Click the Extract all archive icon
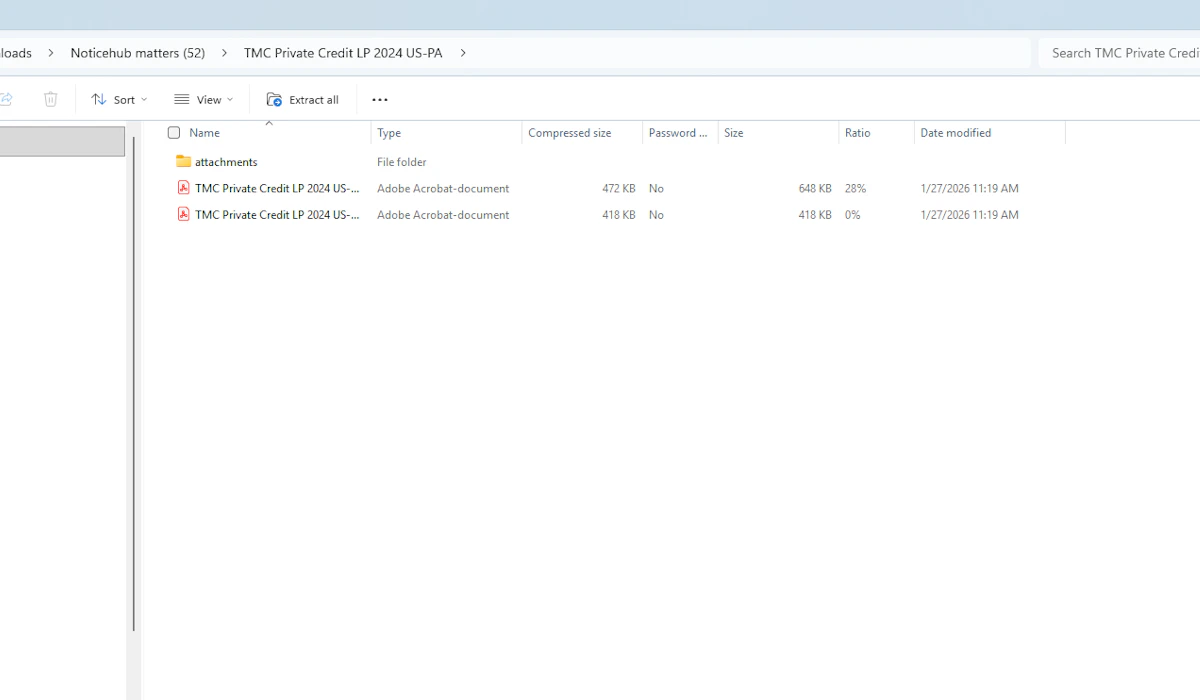Image resolution: width=1200 pixels, height=700 pixels. pyautogui.click(x=274, y=99)
